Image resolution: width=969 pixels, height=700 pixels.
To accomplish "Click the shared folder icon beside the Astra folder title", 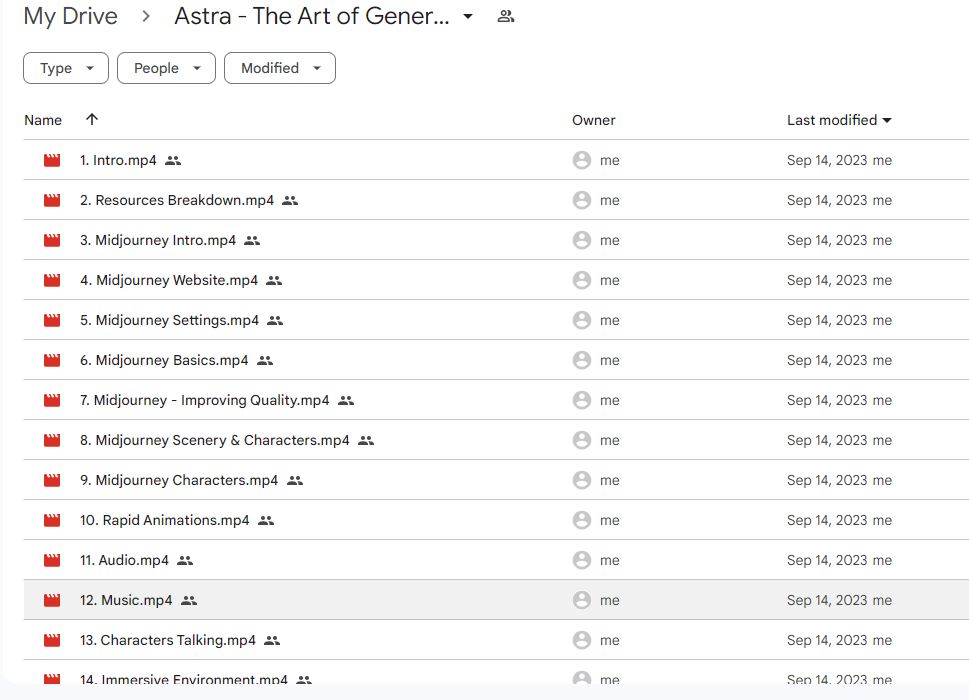I will tap(506, 16).
